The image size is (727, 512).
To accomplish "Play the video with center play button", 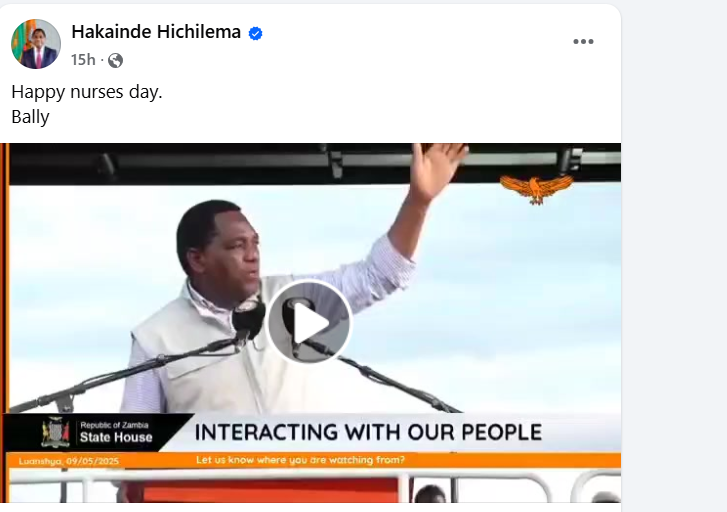I will pyautogui.click(x=309, y=322).
